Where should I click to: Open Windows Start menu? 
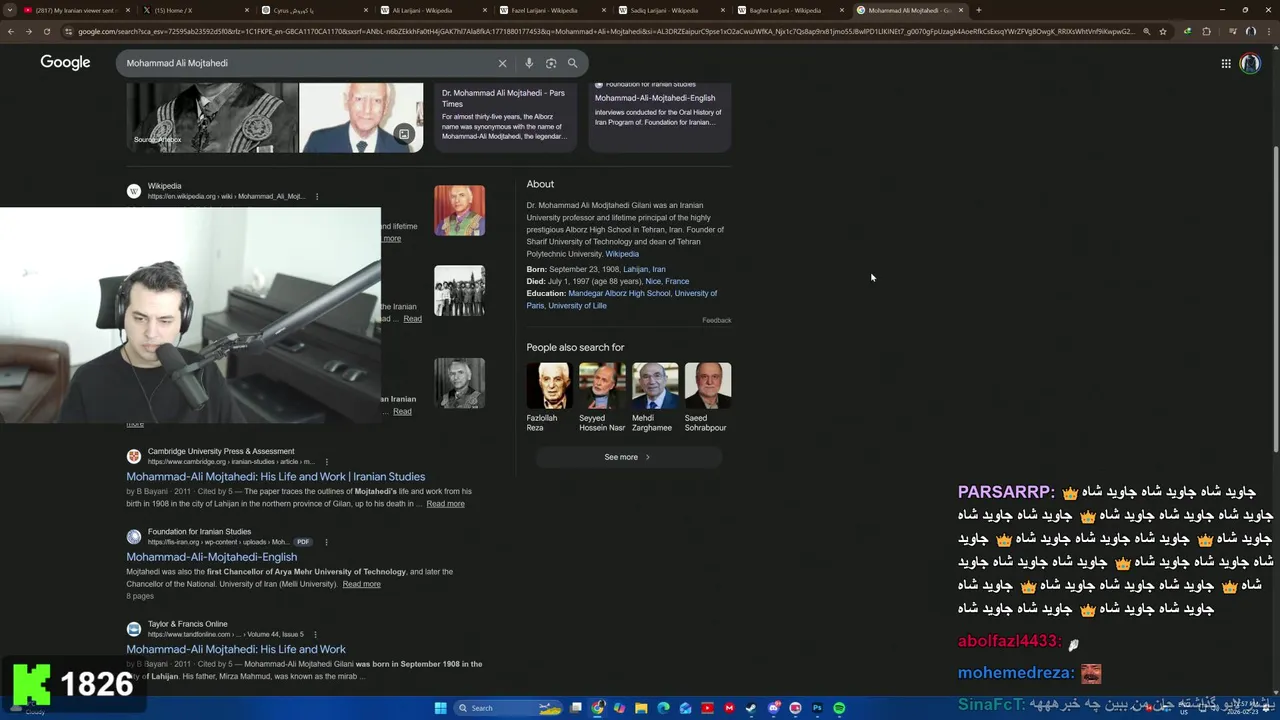point(440,708)
